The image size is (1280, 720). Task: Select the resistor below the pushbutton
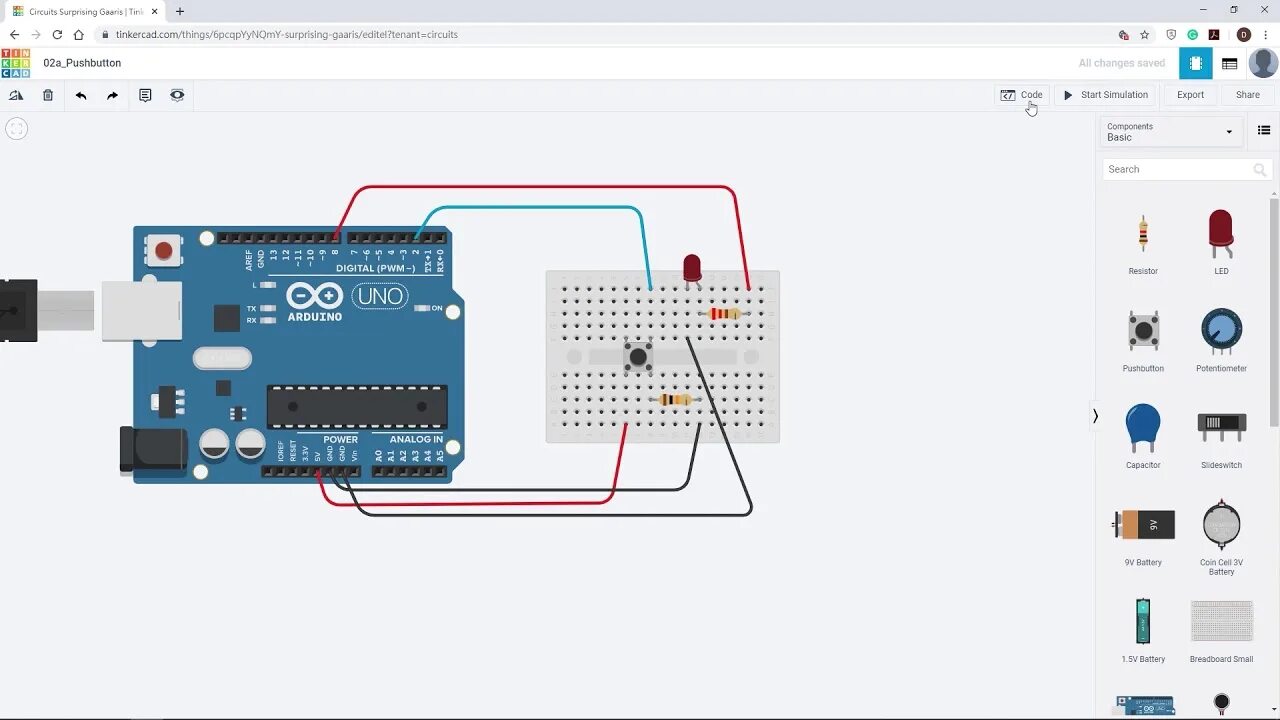[675, 400]
